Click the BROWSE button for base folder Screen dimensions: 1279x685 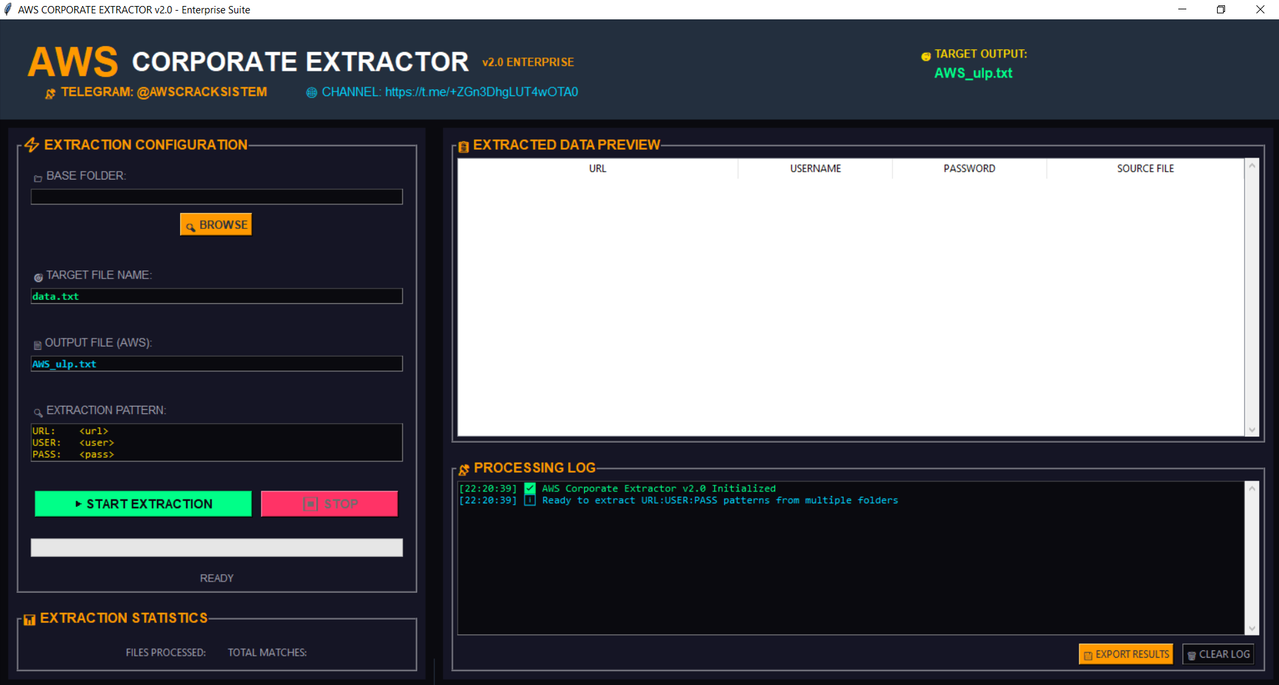point(216,224)
